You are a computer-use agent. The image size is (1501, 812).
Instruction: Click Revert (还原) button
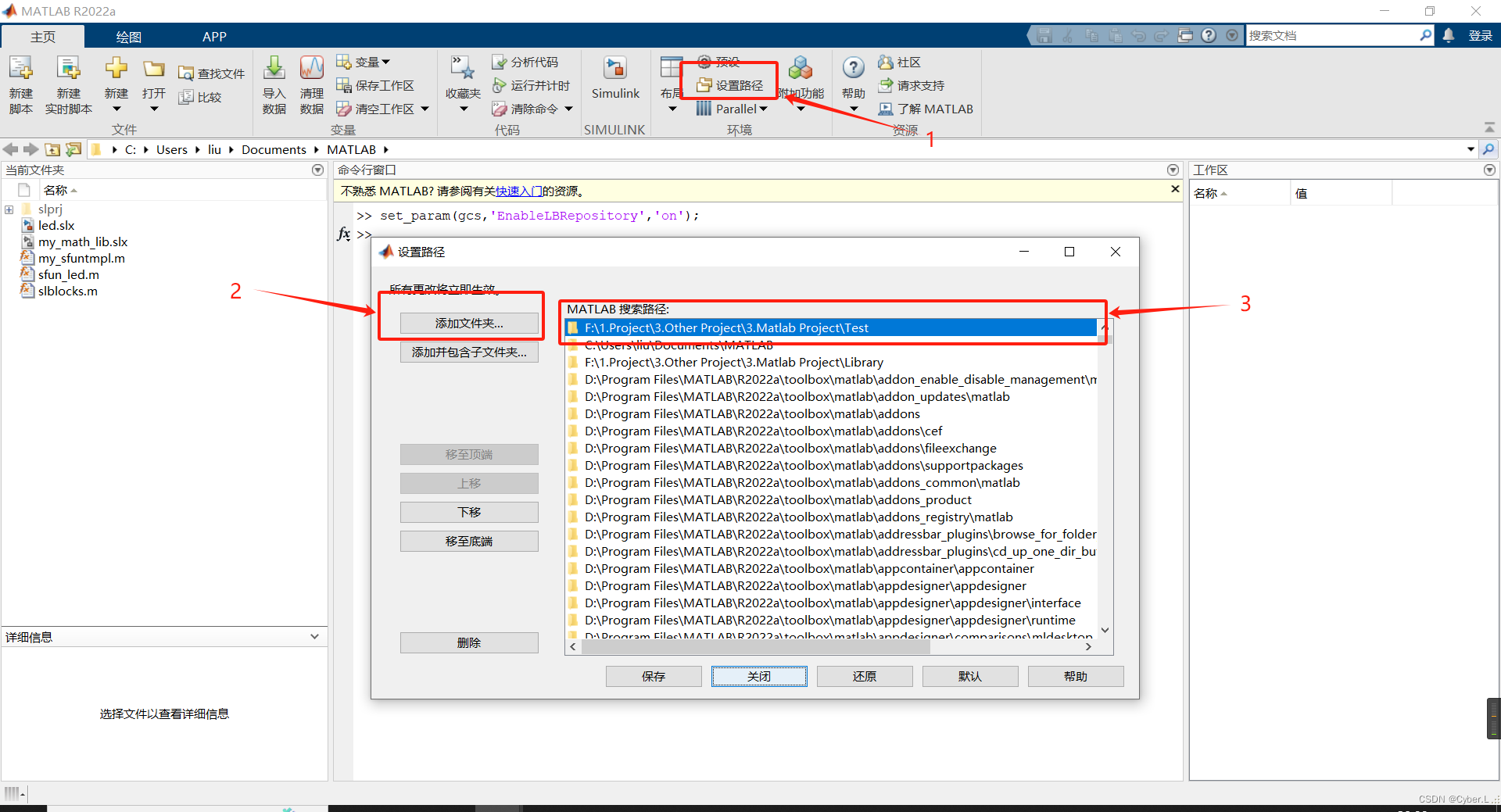click(865, 676)
